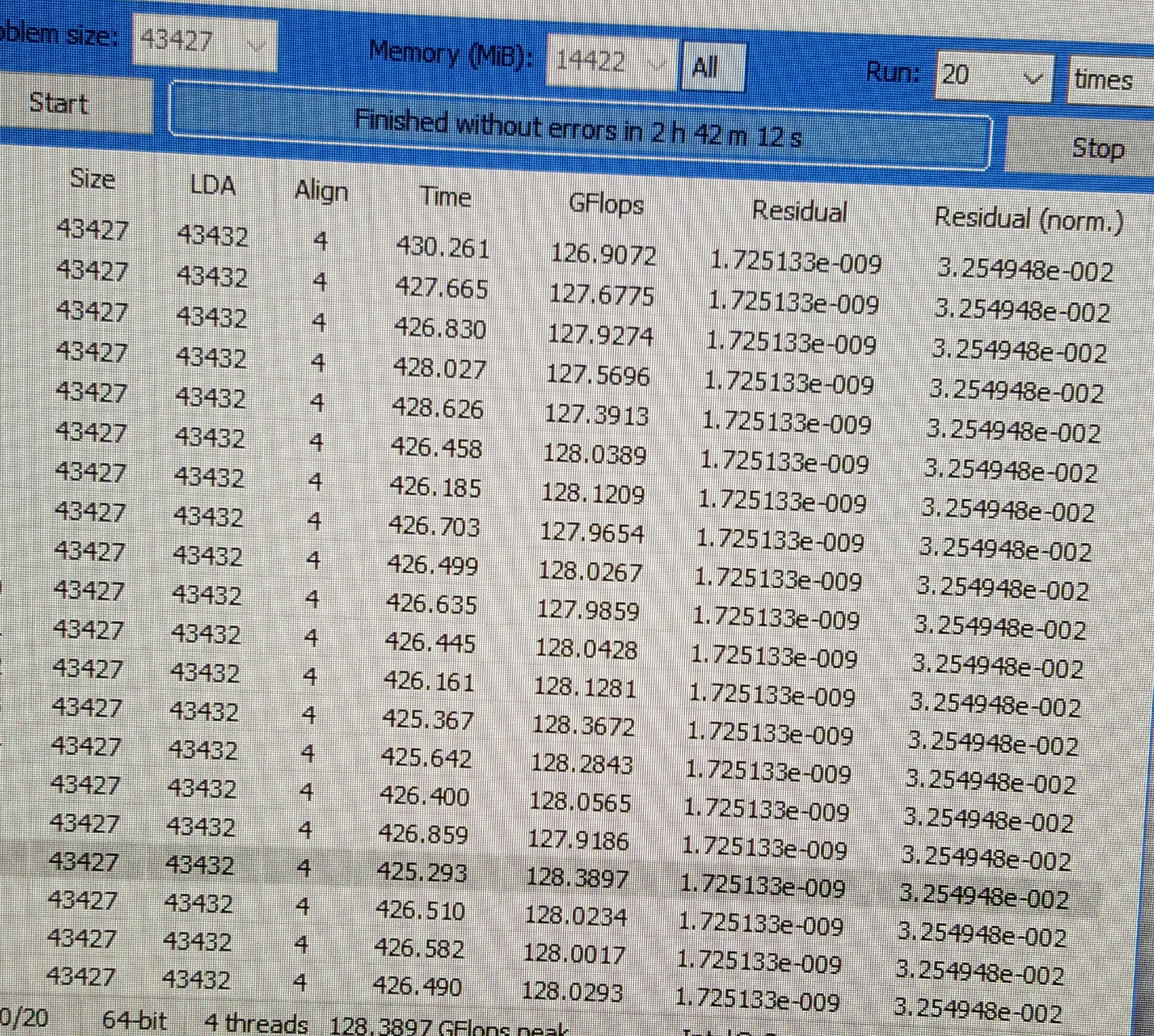Screen dimensions: 1154x1036
Task: Click the GFlops column header
Action: (x=606, y=204)
